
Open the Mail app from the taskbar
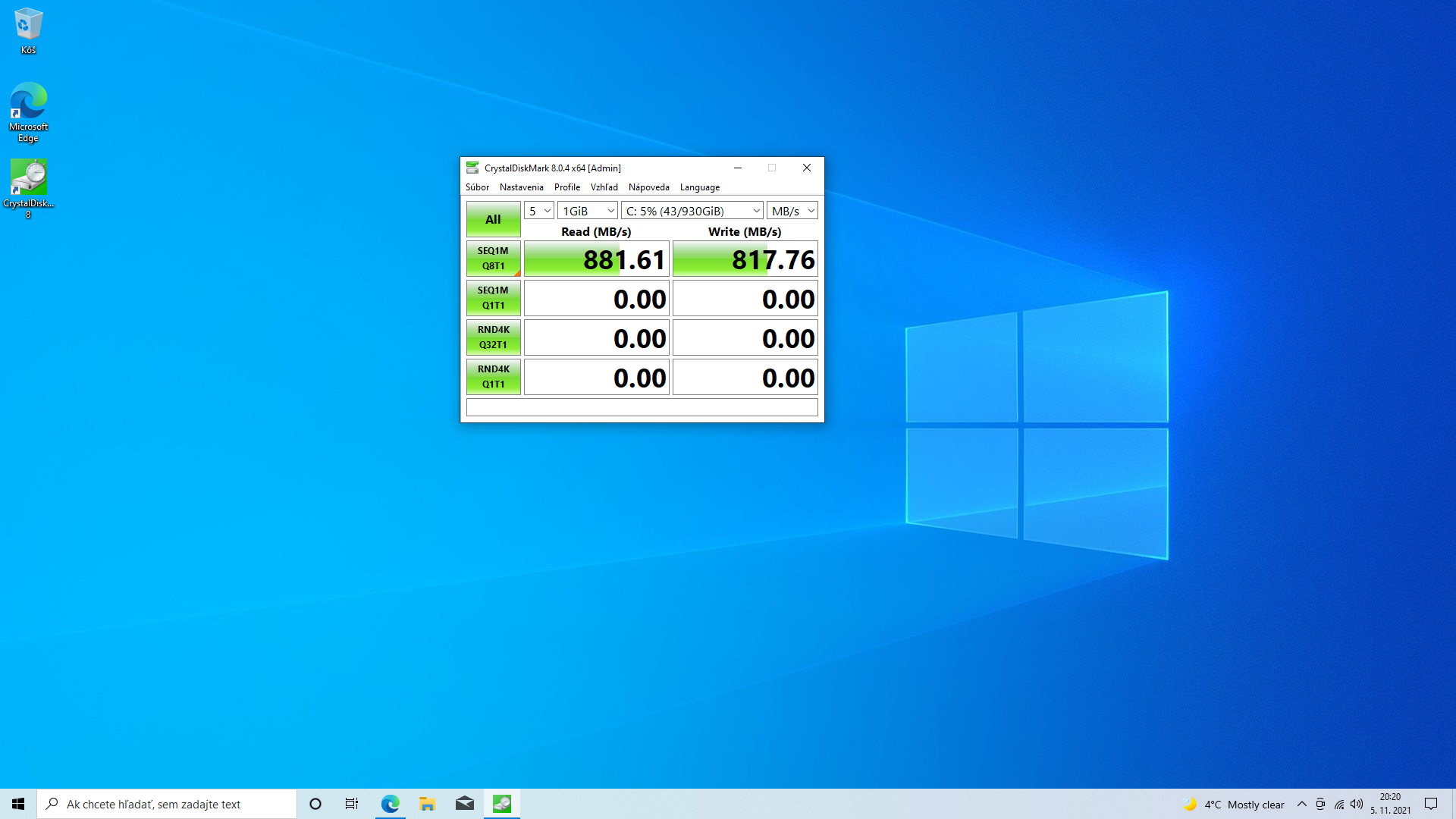[x=464, y=804]
